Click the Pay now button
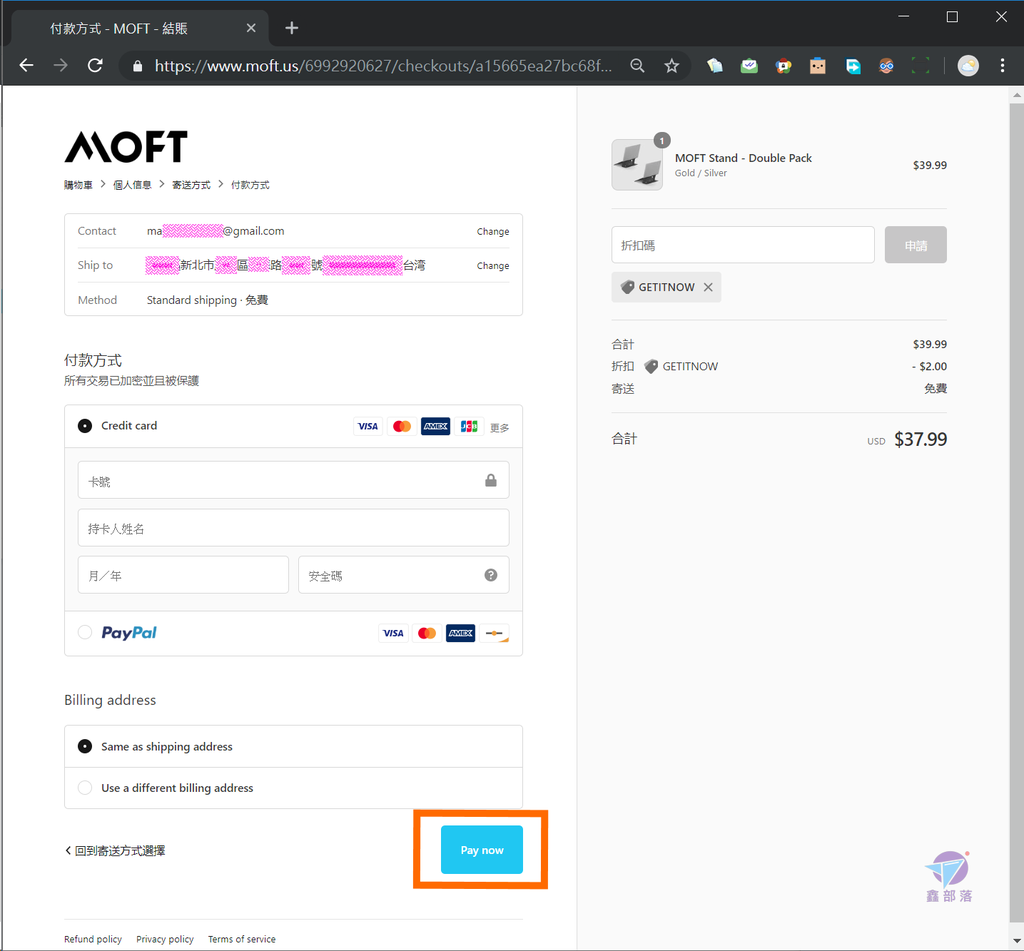The width and height of the screenshot is (1024, 951). (482, 850)
